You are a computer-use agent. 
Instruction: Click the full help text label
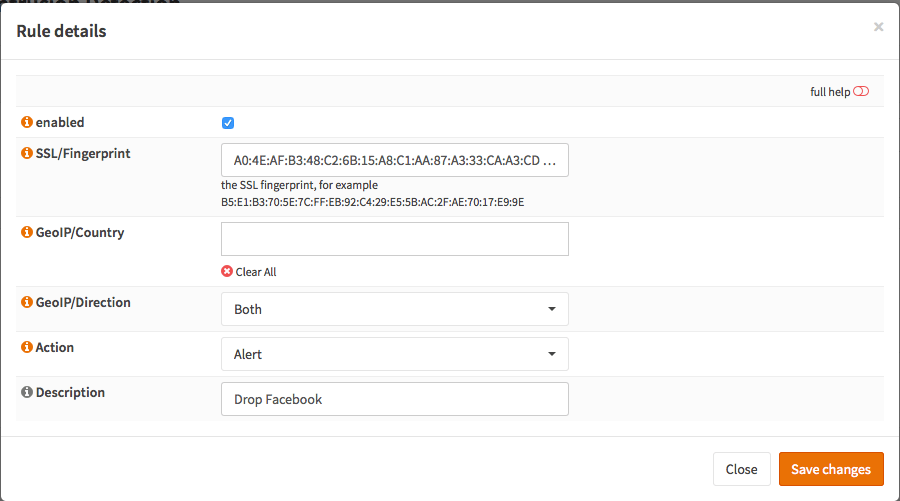pyautogui.click(x=829, y=92)
